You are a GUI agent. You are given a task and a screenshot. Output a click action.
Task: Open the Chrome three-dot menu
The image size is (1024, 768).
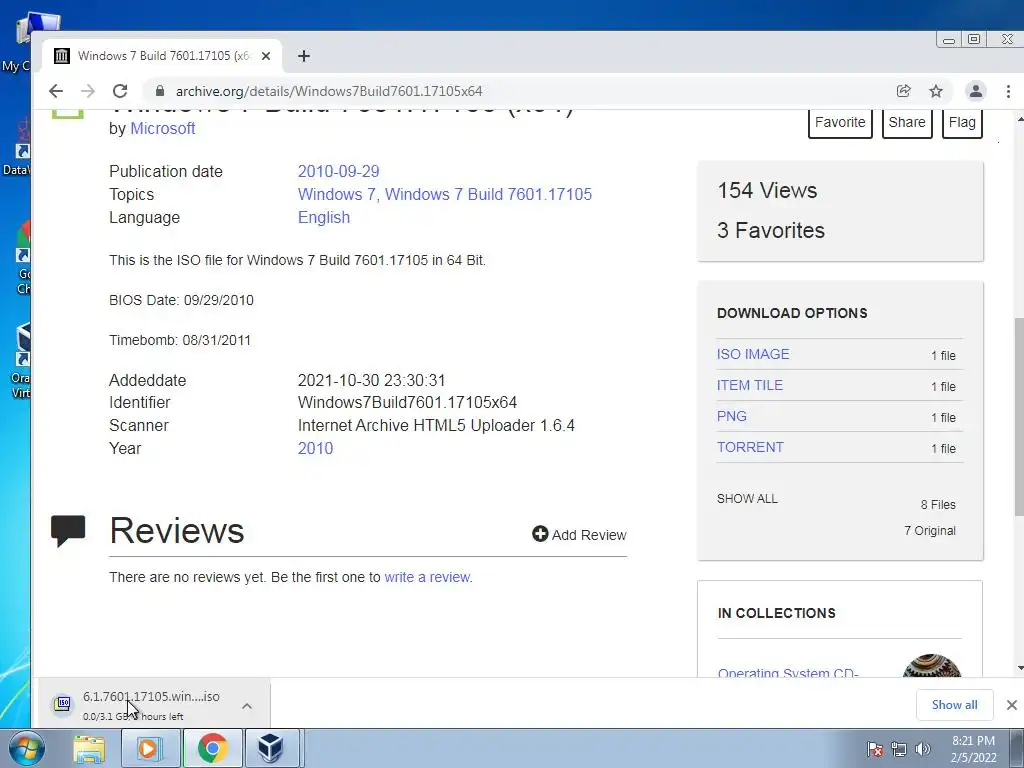click(1008, 91)
